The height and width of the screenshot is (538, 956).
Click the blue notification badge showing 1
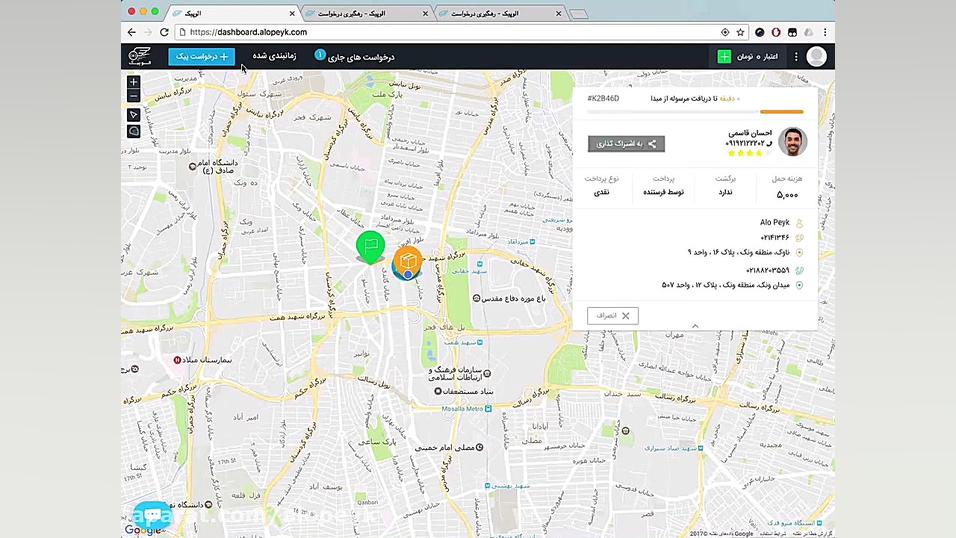coord(319,54)
